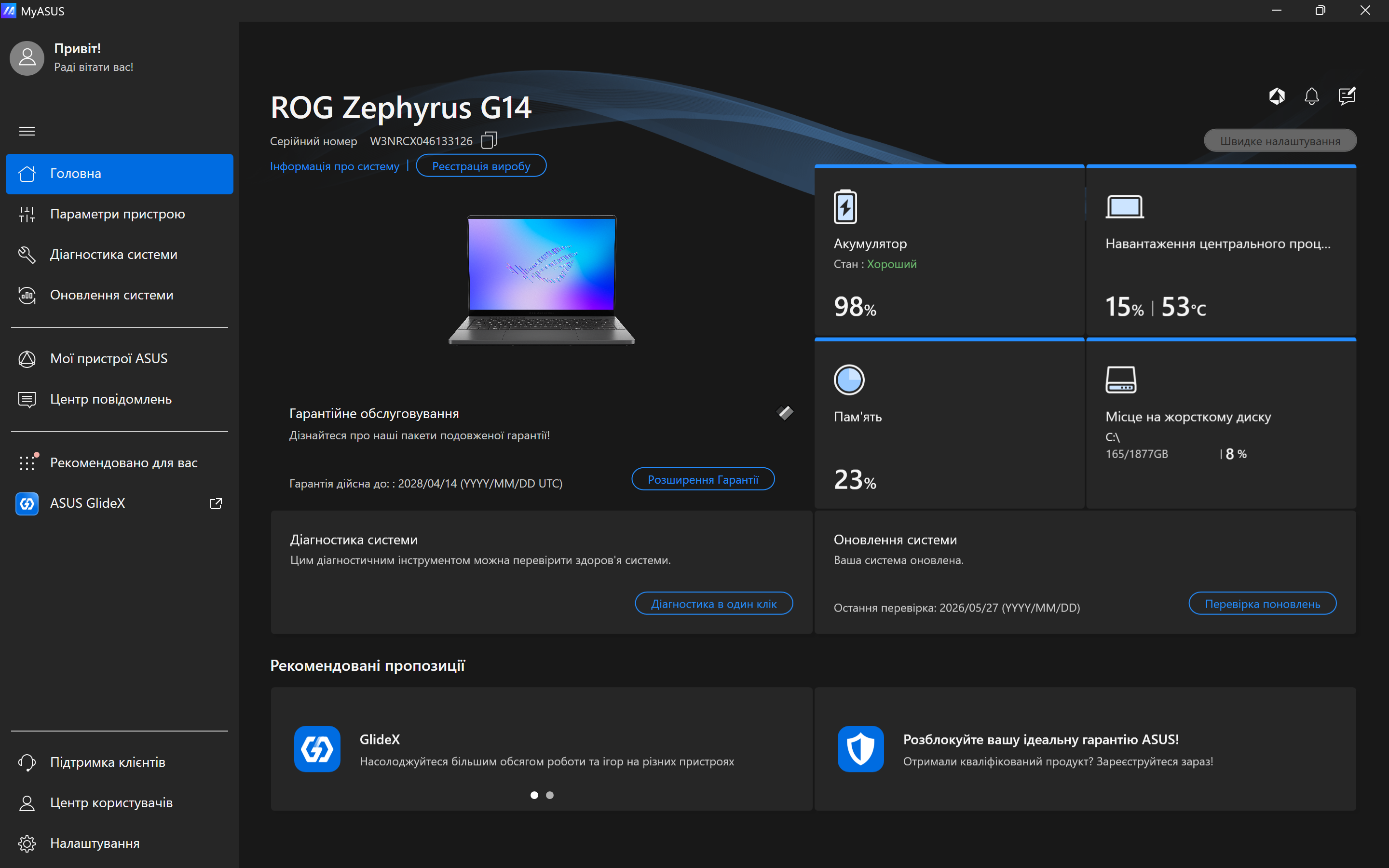Click the ASUS GlideX sidebar app icon
Viewport: 1389px width, 868px height.
(27, 503)
